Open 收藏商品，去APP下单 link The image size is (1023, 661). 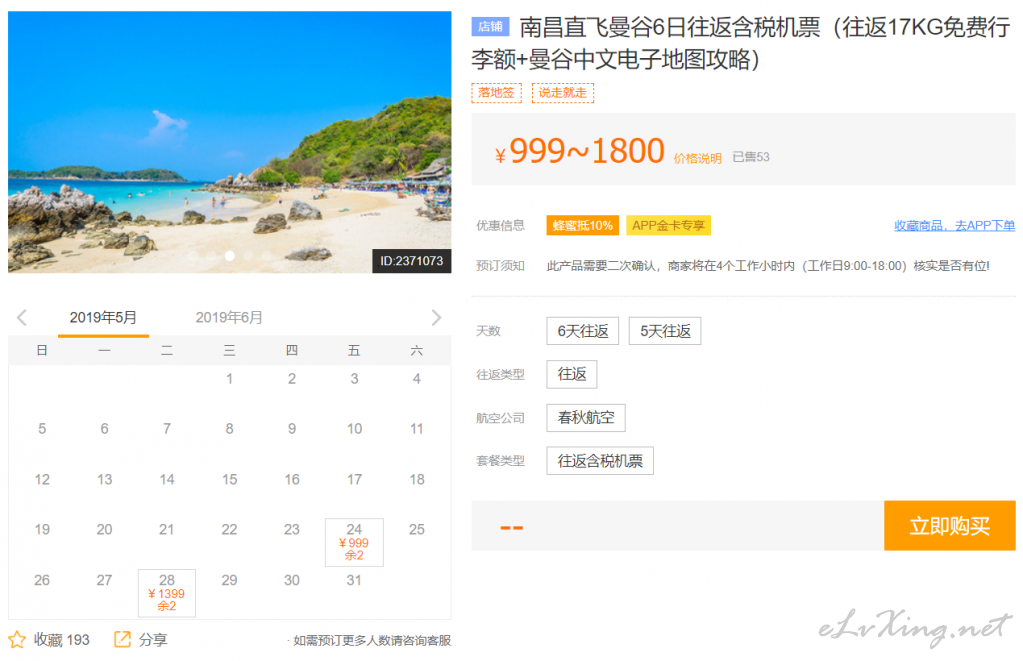954,226
